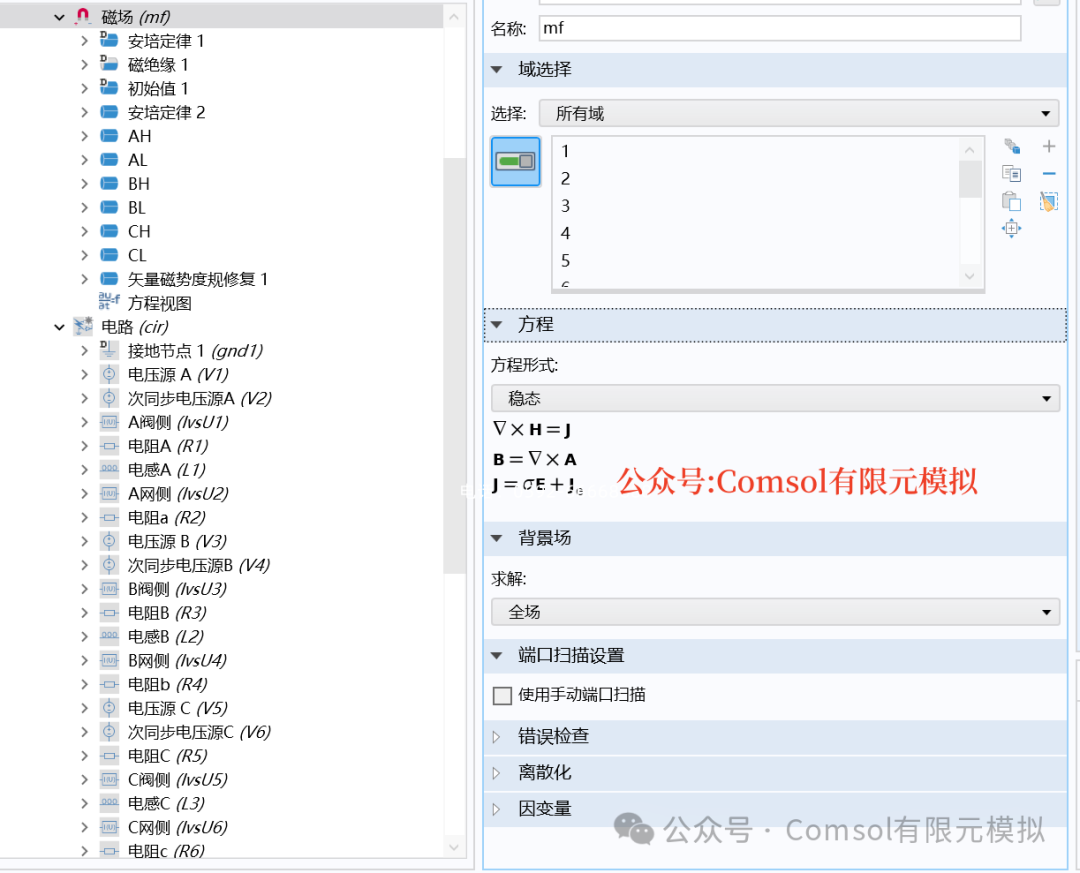Click the active selection toggle switch

tap(515, 161)
